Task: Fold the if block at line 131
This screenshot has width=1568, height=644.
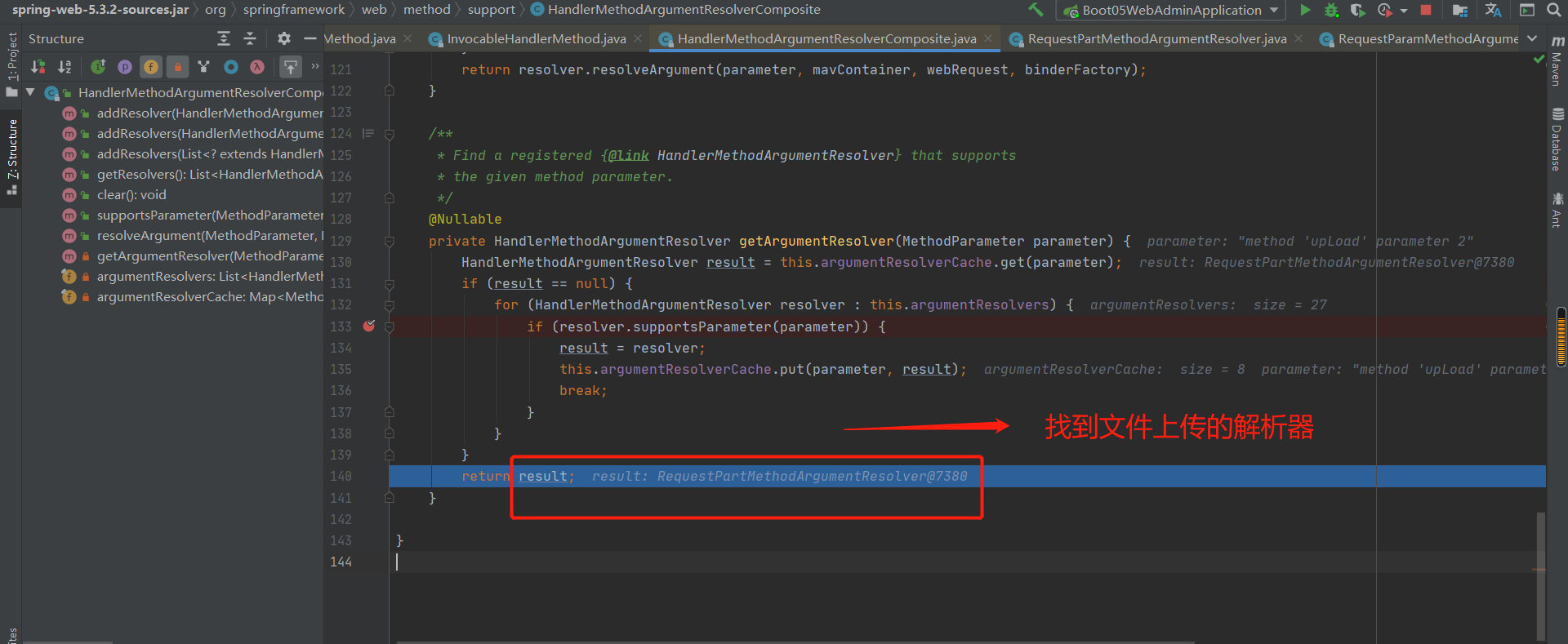Action: click(390, 284)
